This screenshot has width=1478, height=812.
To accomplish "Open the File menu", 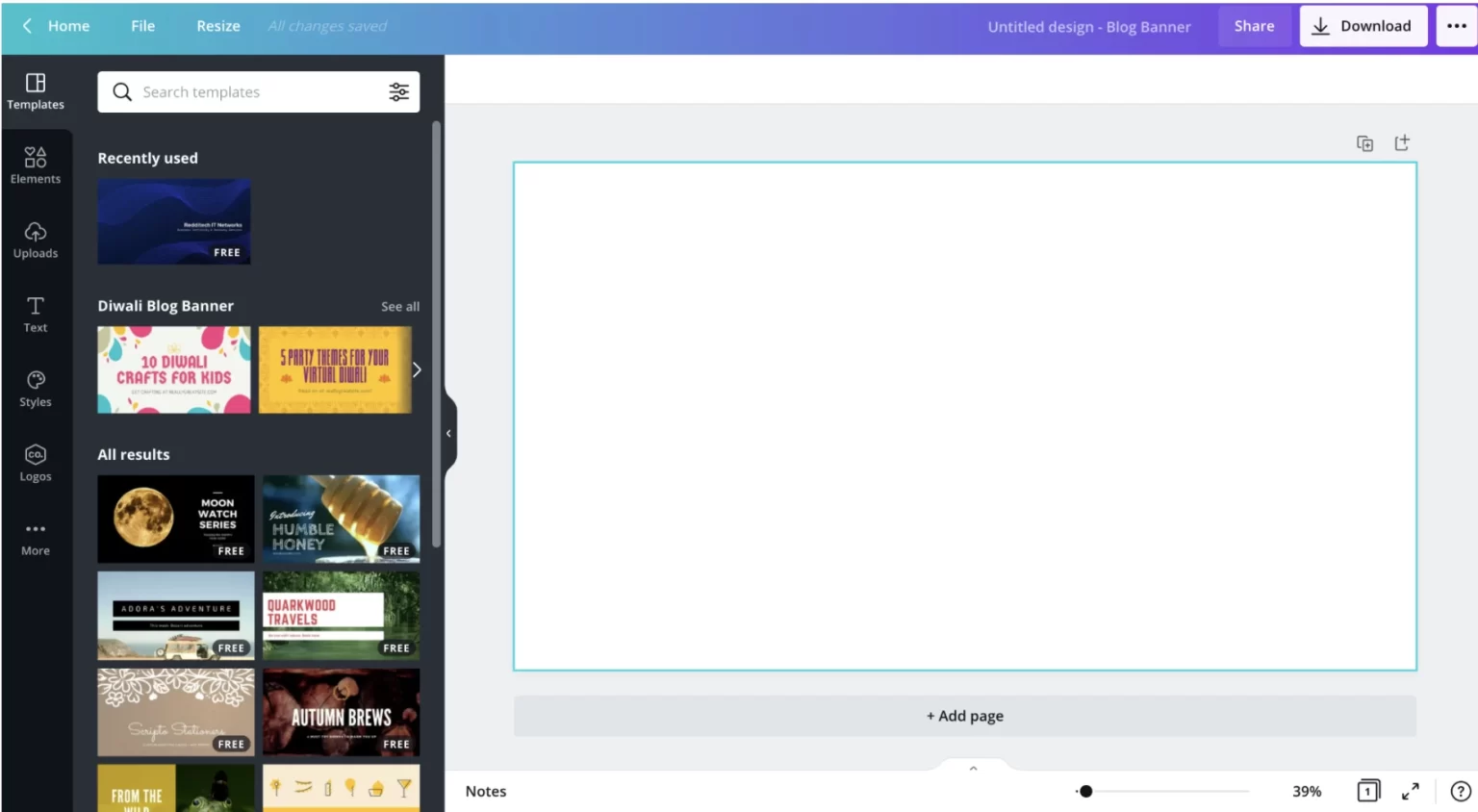I will 142,26.
